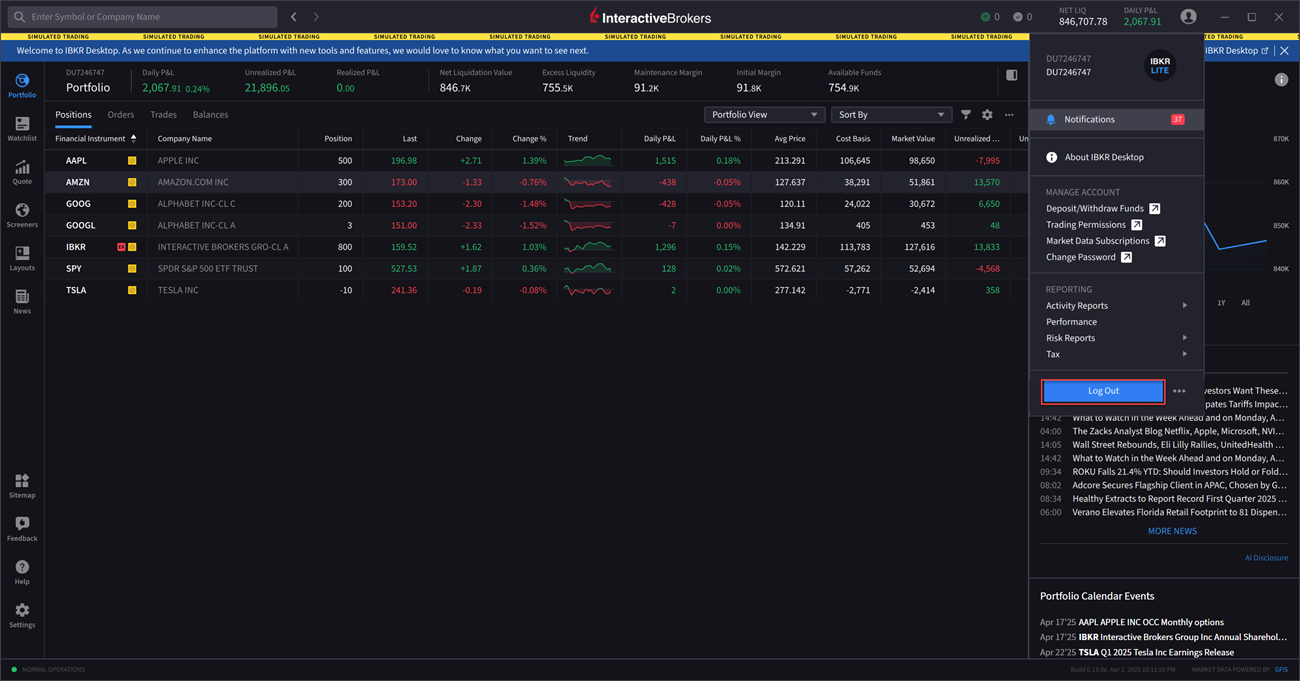Select the 1Y chart range
The width and height of the screenshot is (1300, 681).
[1222, 303]
